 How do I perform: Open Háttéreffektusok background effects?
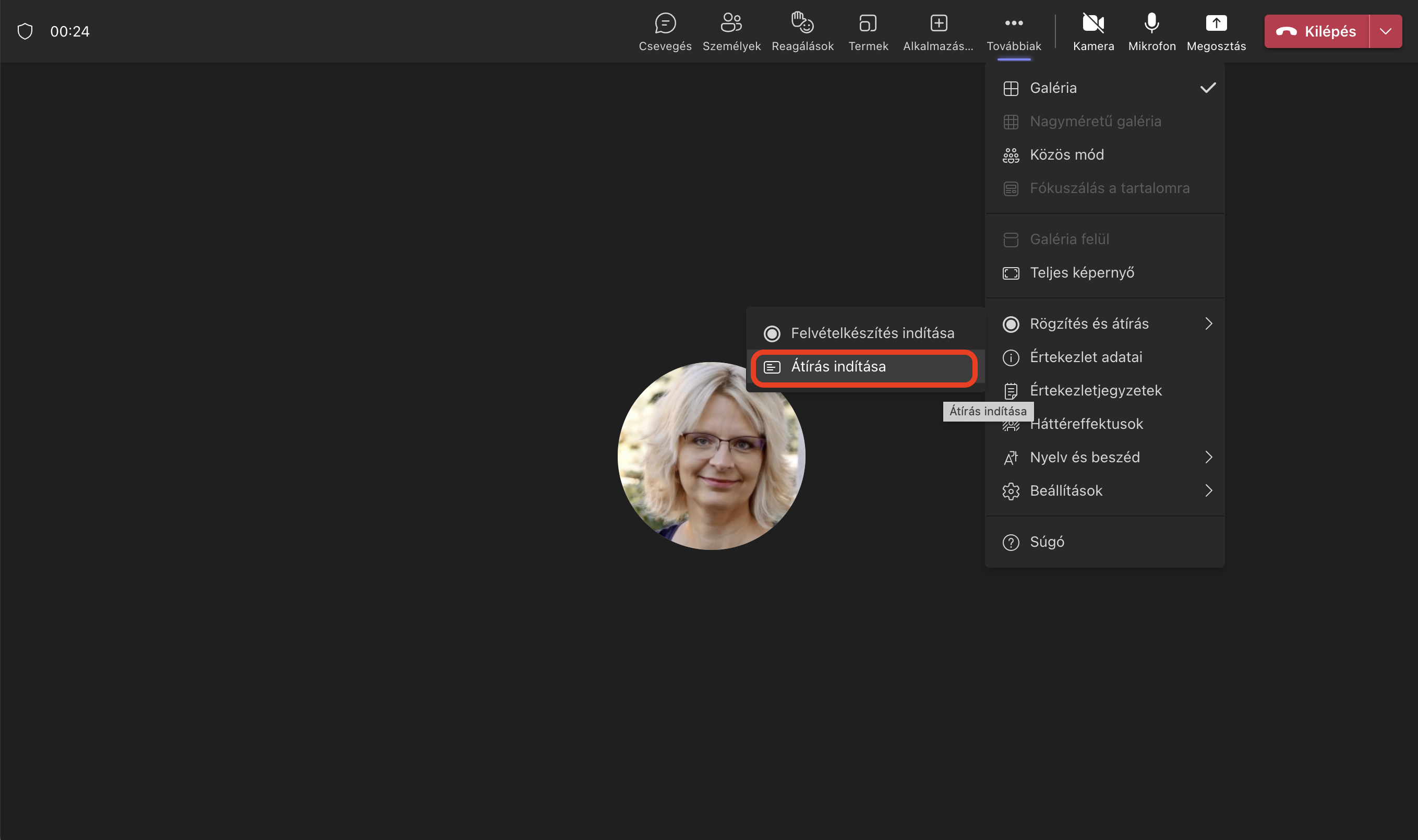[1104, 424]
